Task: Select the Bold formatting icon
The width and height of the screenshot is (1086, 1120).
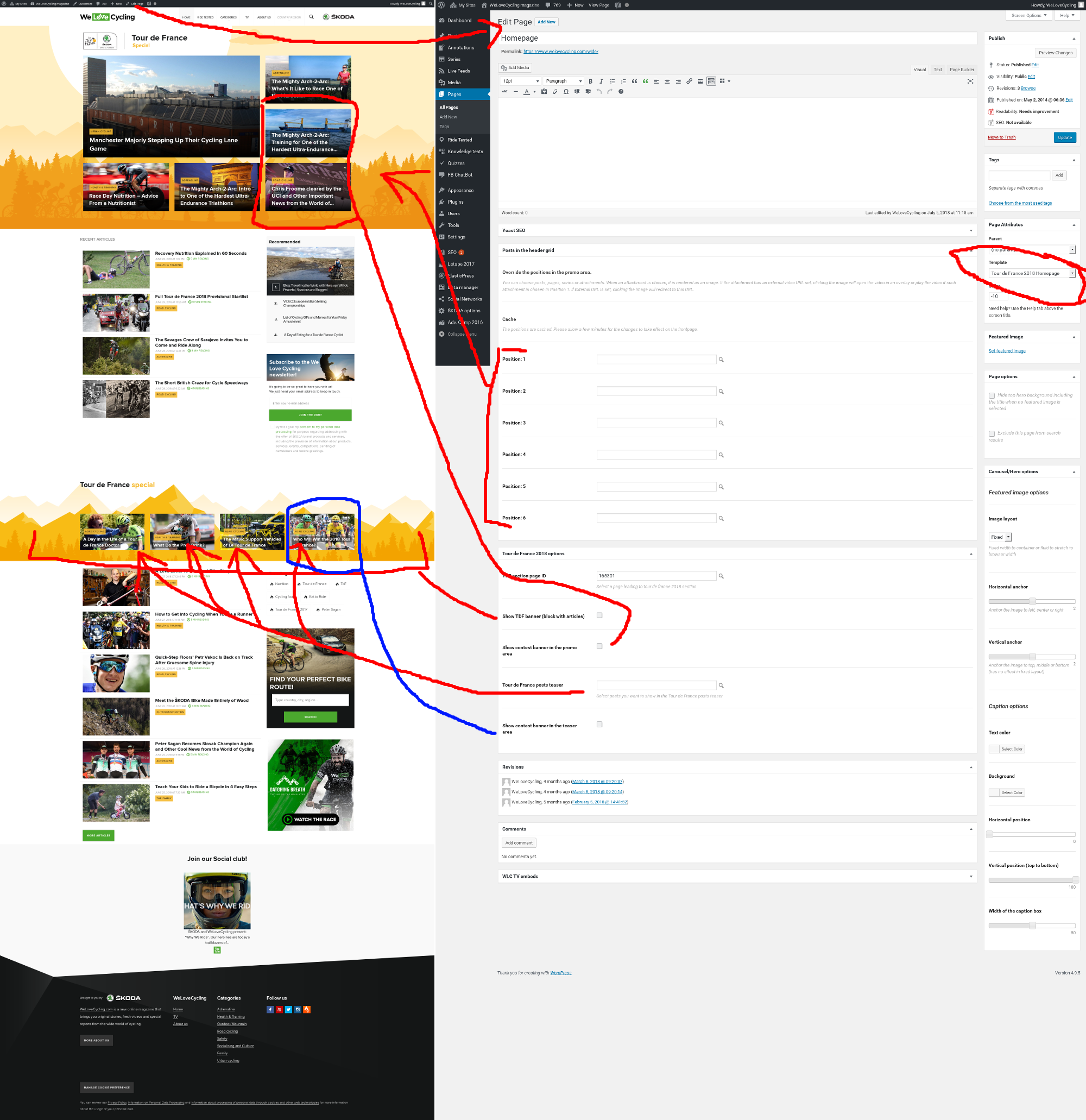Action: click(591, 81)
